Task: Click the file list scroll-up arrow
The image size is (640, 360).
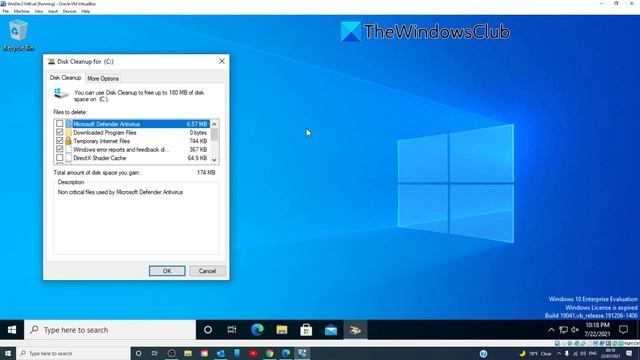Action: (214, 124)
